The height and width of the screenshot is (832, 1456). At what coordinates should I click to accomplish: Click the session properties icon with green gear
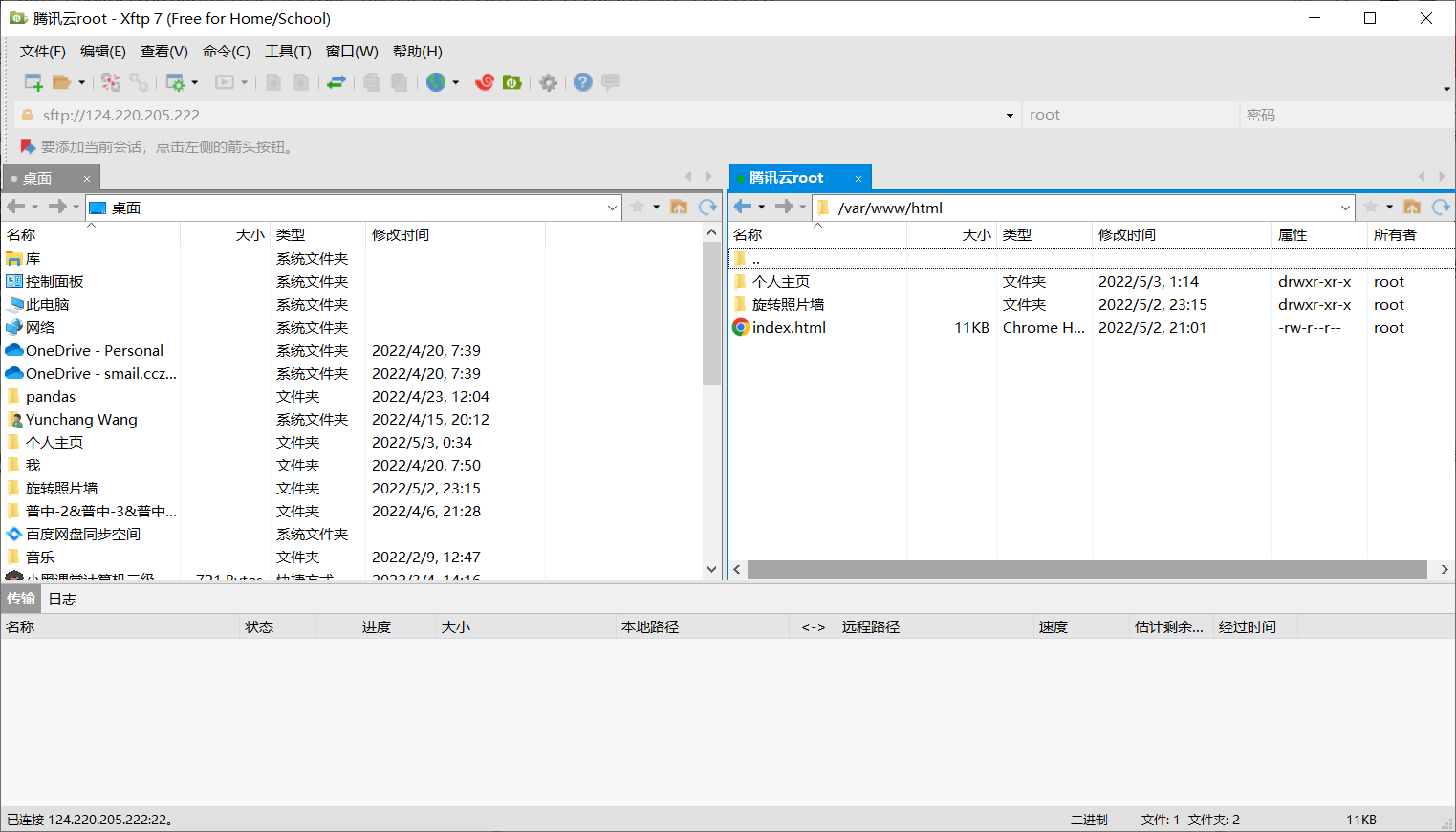tap(175, 82)
